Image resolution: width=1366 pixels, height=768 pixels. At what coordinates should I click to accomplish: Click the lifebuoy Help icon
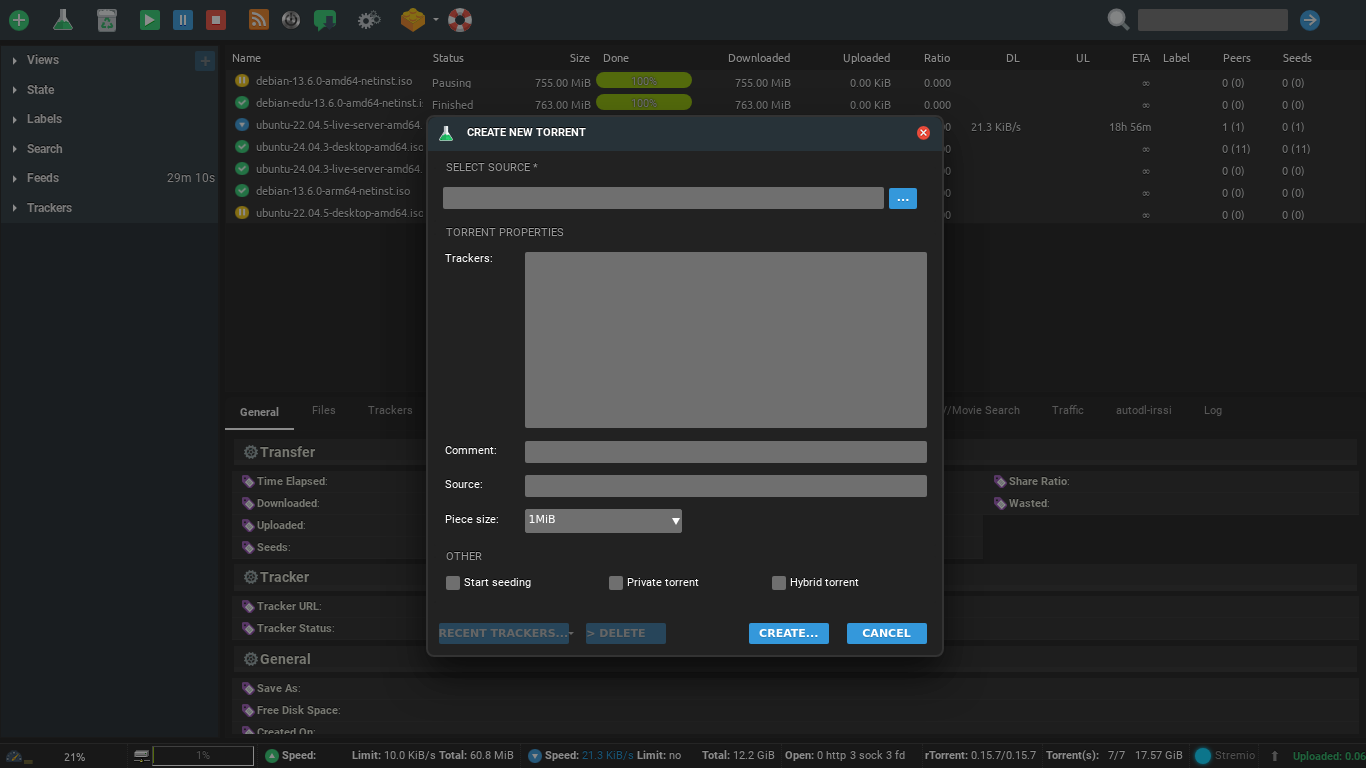[x=460, y=19]
